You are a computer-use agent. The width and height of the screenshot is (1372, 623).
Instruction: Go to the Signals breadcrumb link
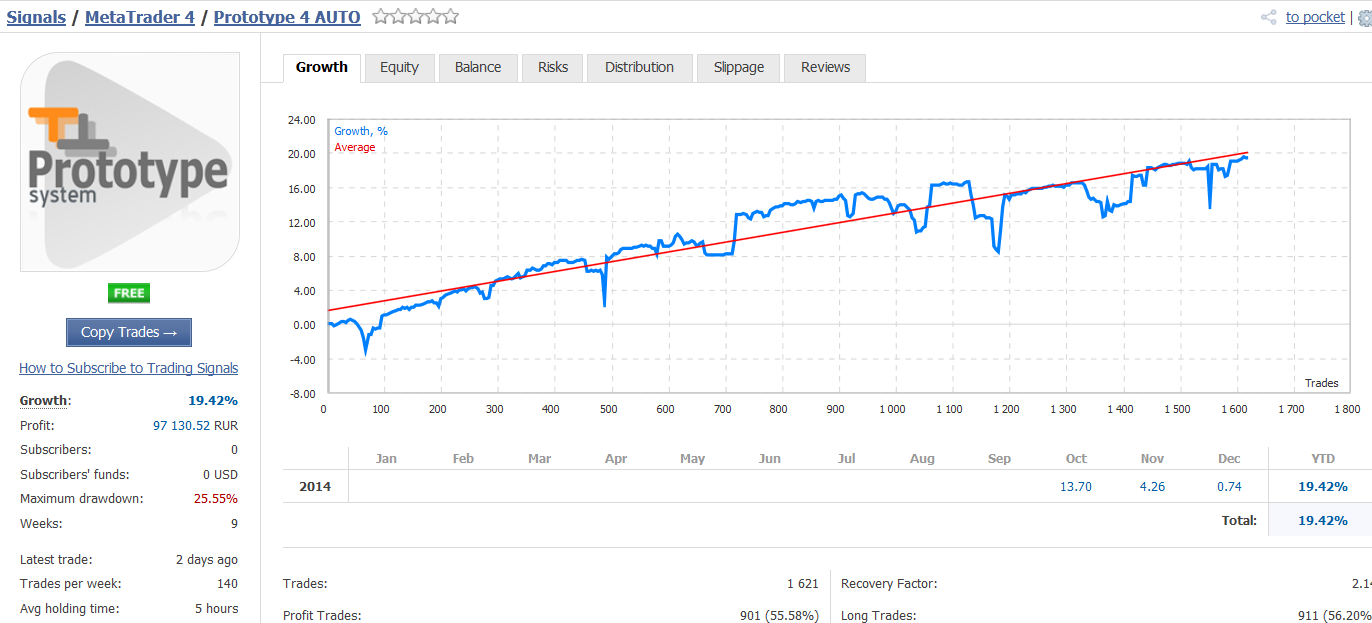[36, 17]
